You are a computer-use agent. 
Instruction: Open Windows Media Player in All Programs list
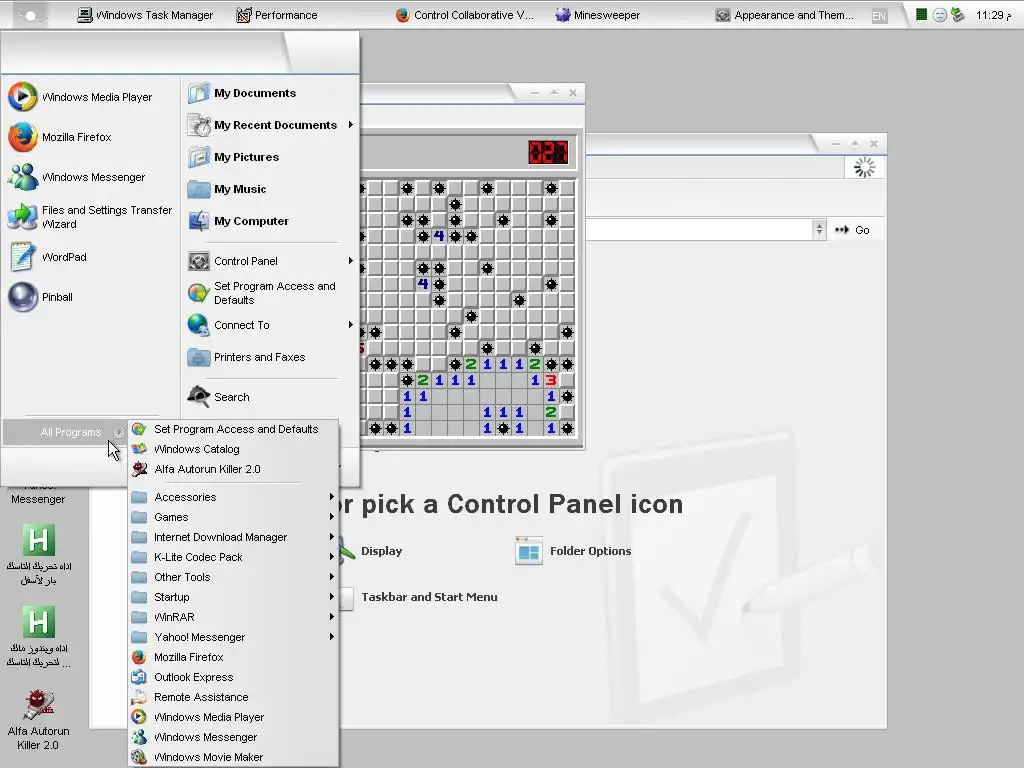[x=198, y=717]
